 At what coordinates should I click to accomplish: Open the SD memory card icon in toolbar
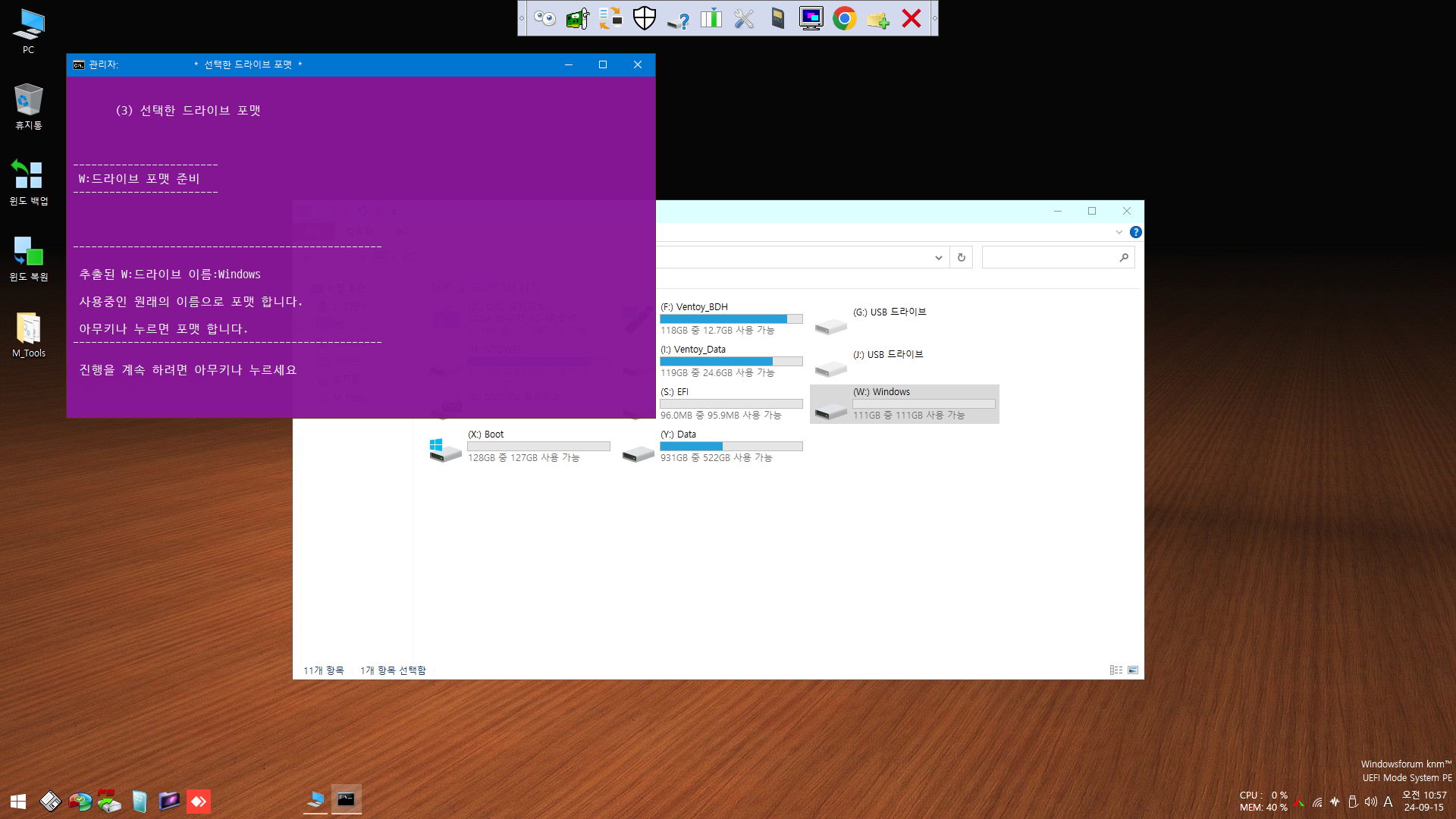[778, 18]
